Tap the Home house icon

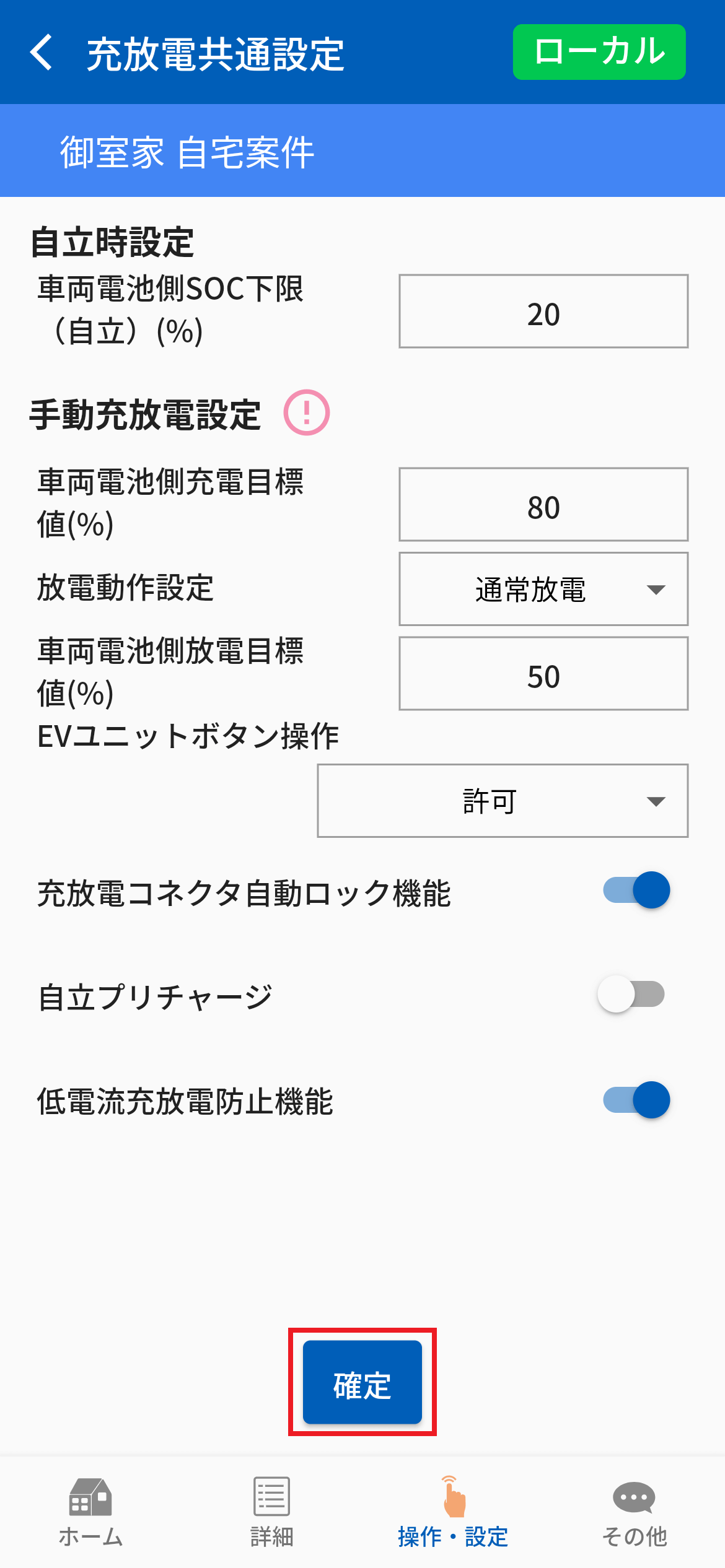point(90,1497)
